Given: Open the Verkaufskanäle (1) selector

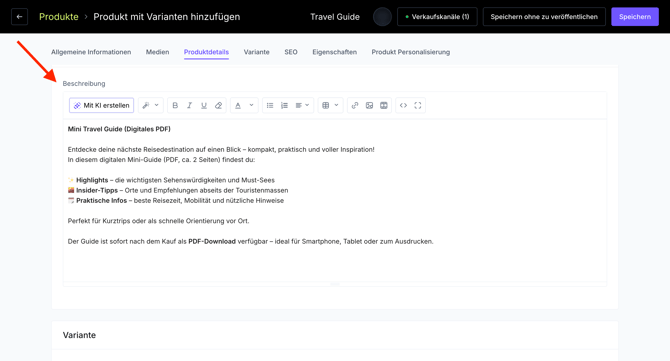Looking at the screenshot, I should tap(437, 17).
